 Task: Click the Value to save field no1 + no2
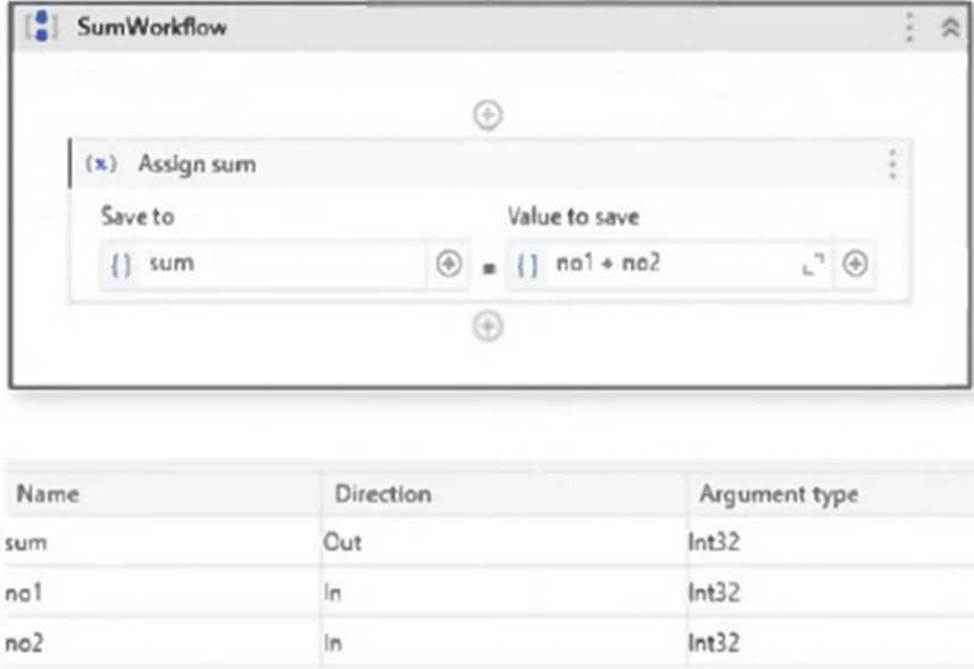(668, 264)
